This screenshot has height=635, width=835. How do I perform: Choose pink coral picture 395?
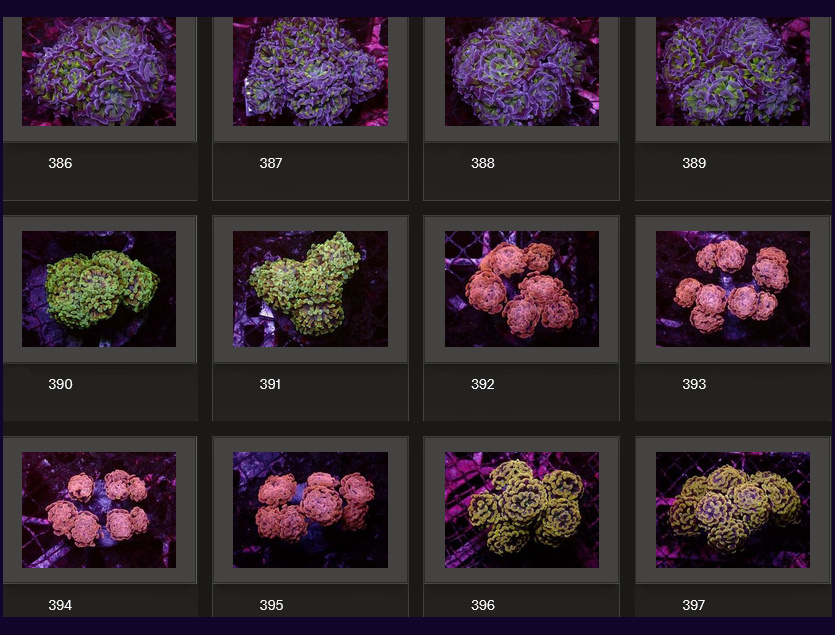310,510
